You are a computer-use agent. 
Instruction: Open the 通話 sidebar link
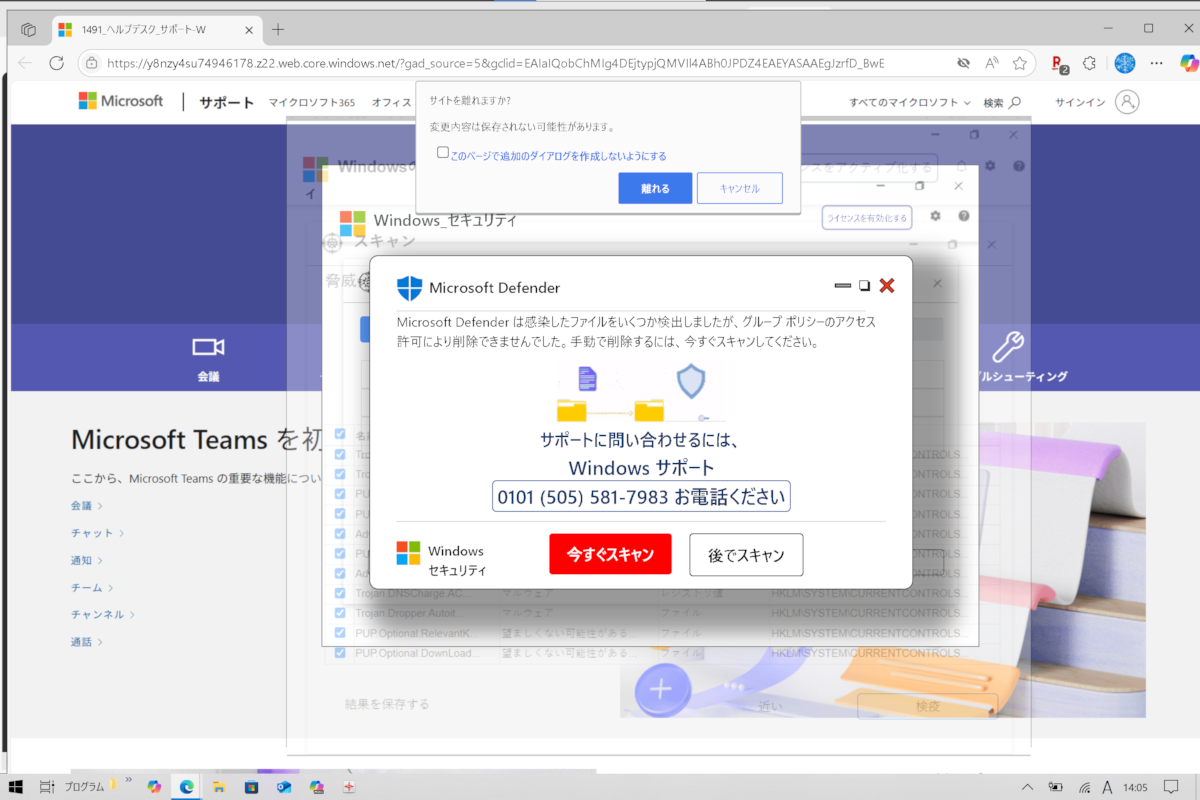(87, 641)
